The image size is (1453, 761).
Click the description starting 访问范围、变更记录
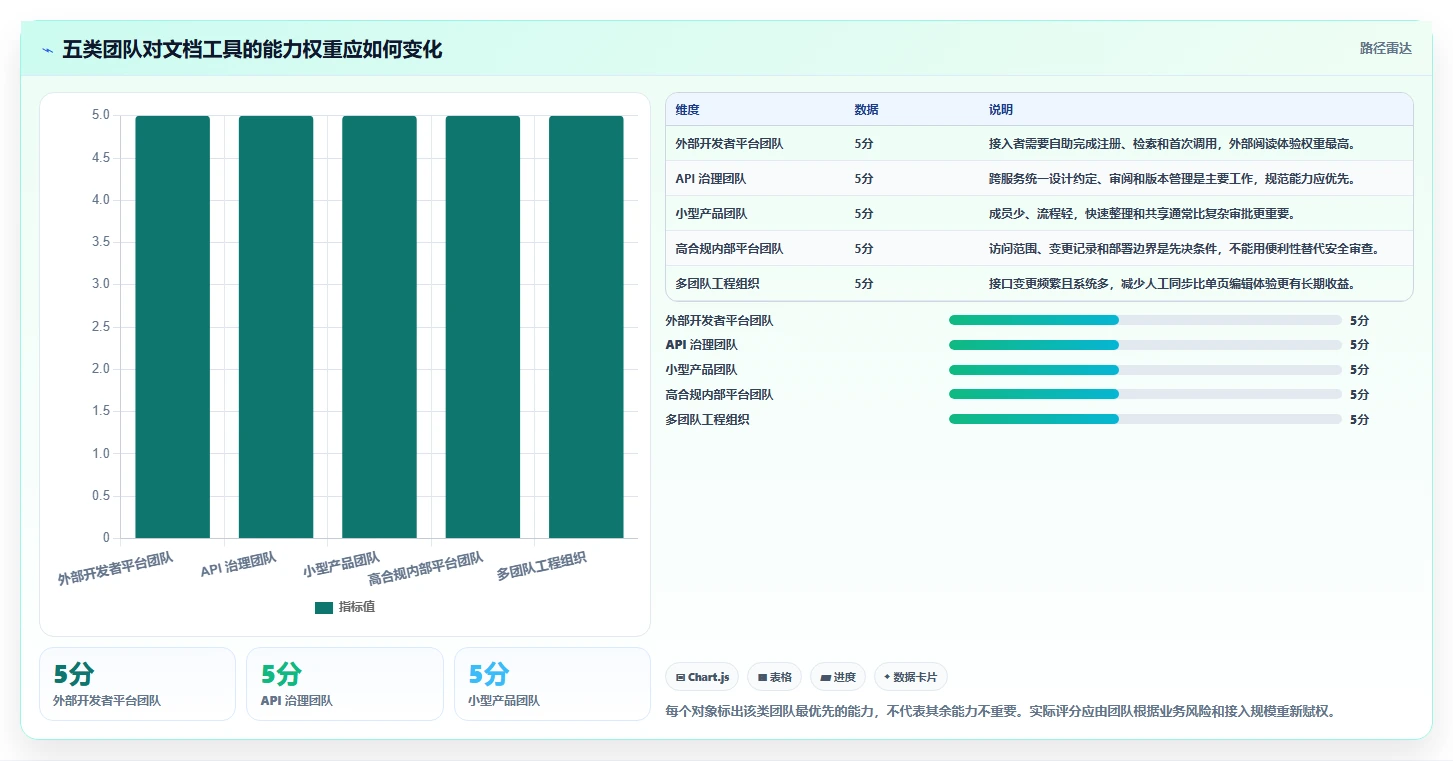point(1185,249)
